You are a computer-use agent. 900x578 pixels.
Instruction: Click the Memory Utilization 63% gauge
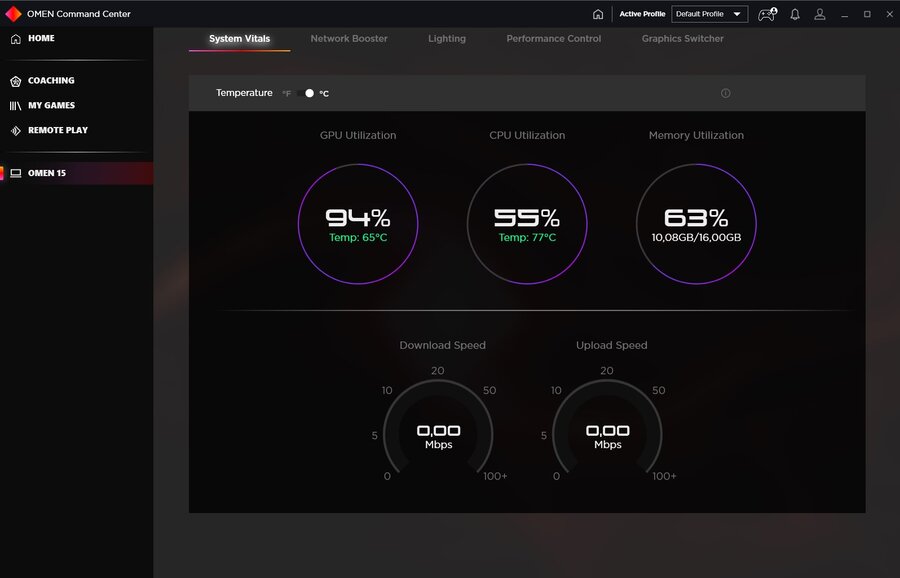[x=696, y=224]
